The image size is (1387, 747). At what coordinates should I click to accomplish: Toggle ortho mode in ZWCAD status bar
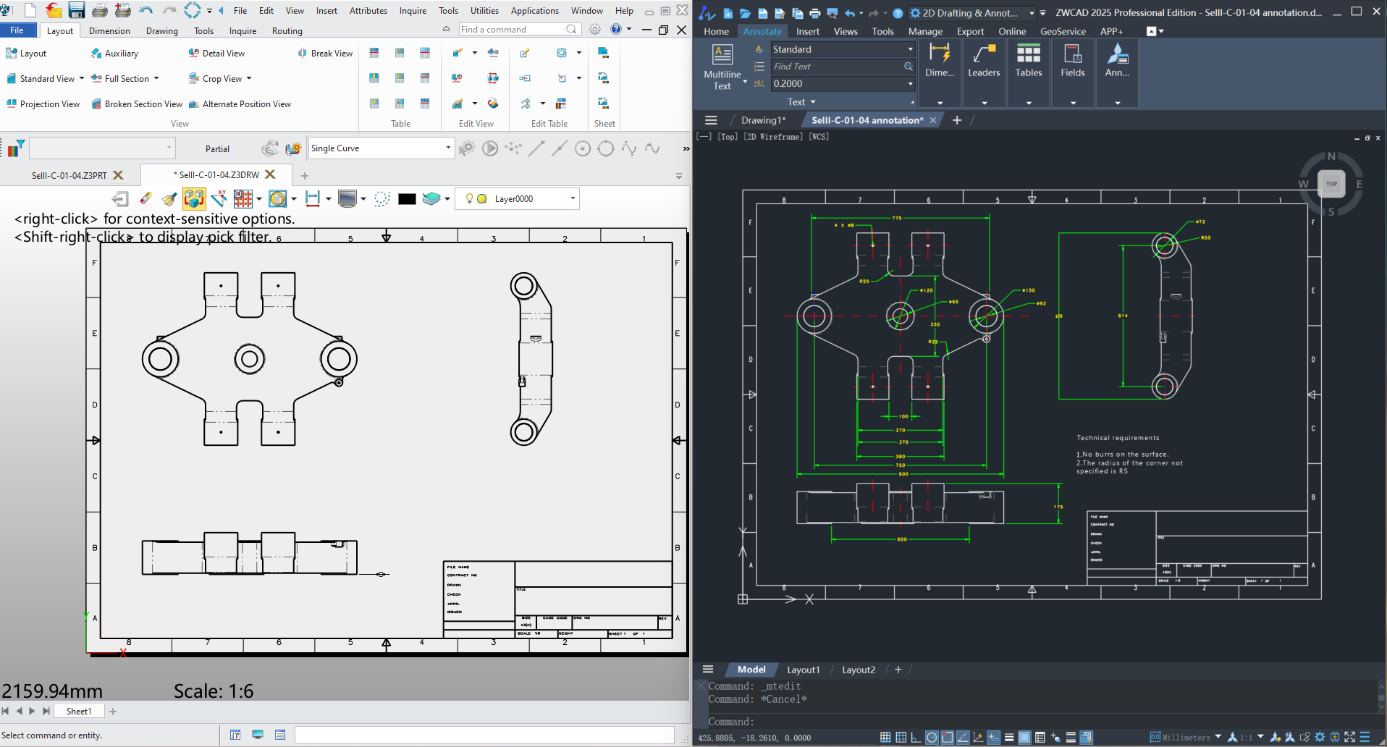pos(916,737)
